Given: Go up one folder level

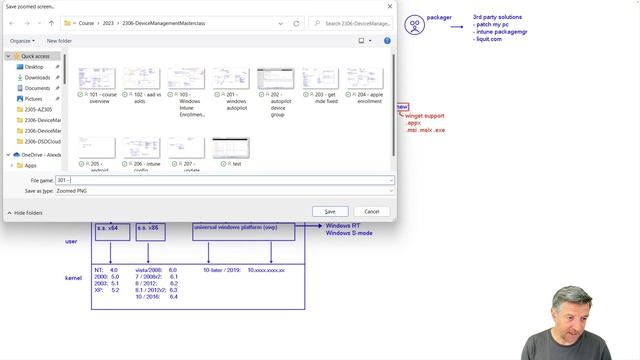Looking at the screenshot, I should (51, 23).
